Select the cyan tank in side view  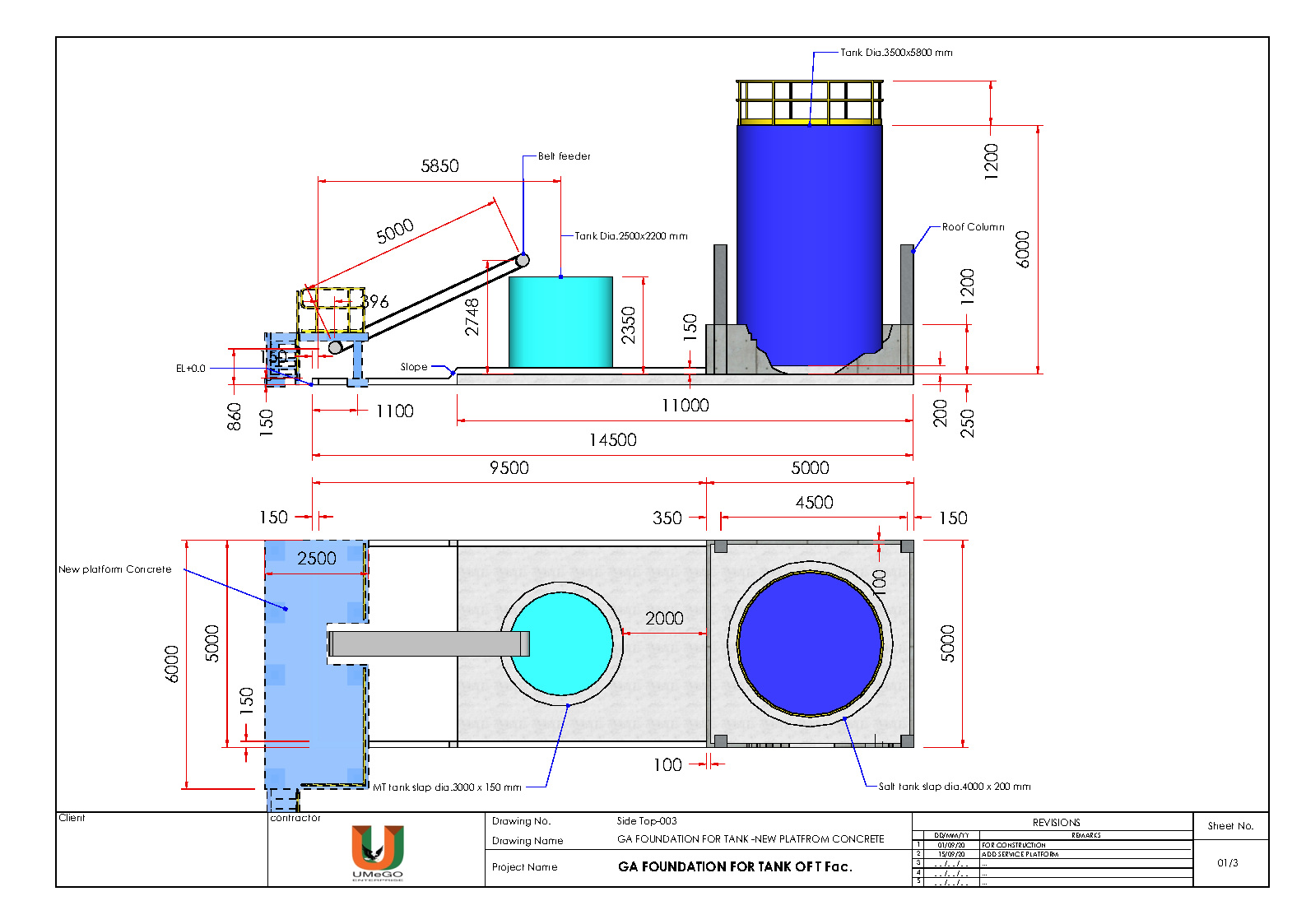560,322
